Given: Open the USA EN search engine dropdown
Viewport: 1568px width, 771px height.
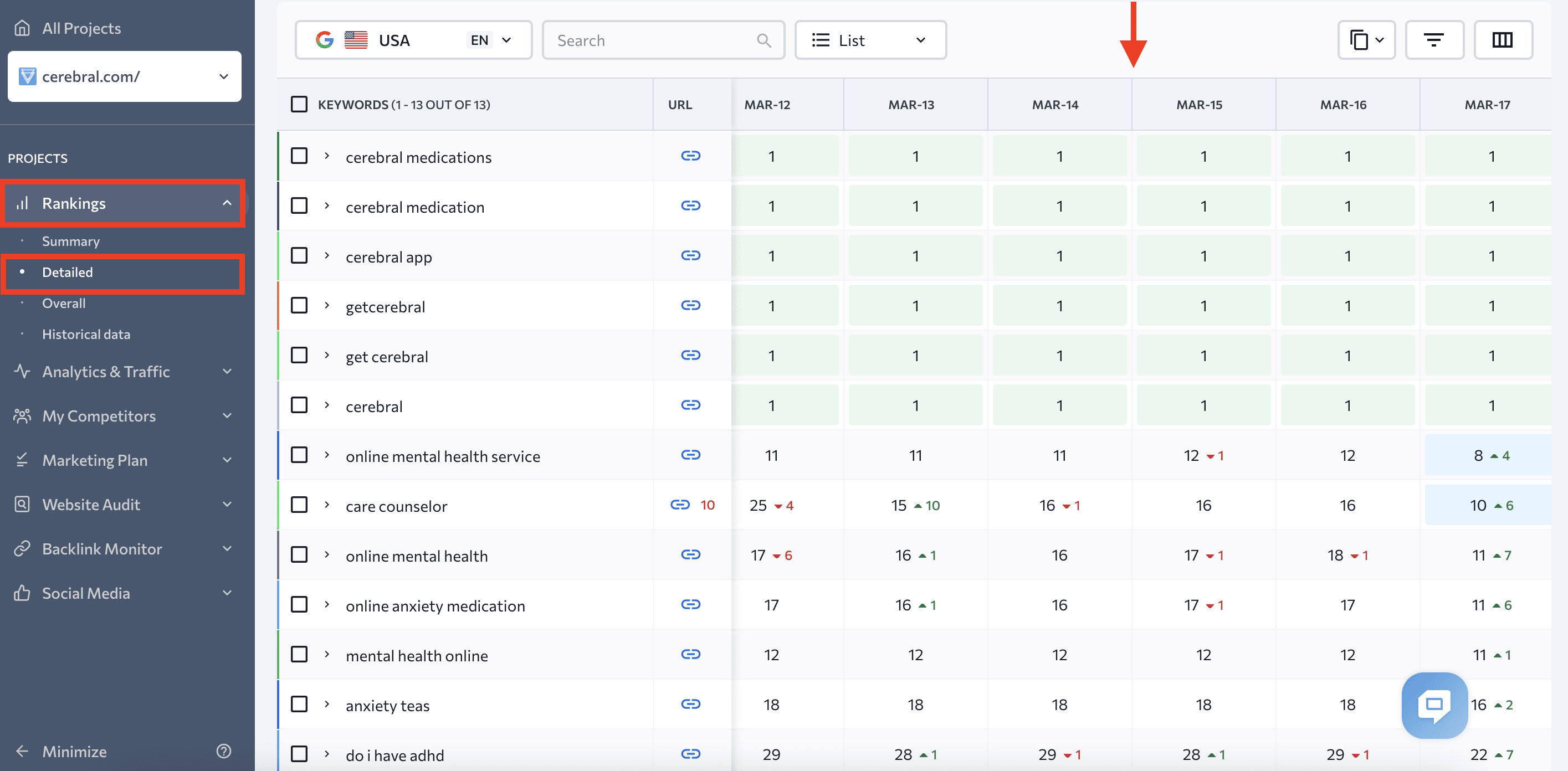Looking at the screenshot, I should pos(413,40).
